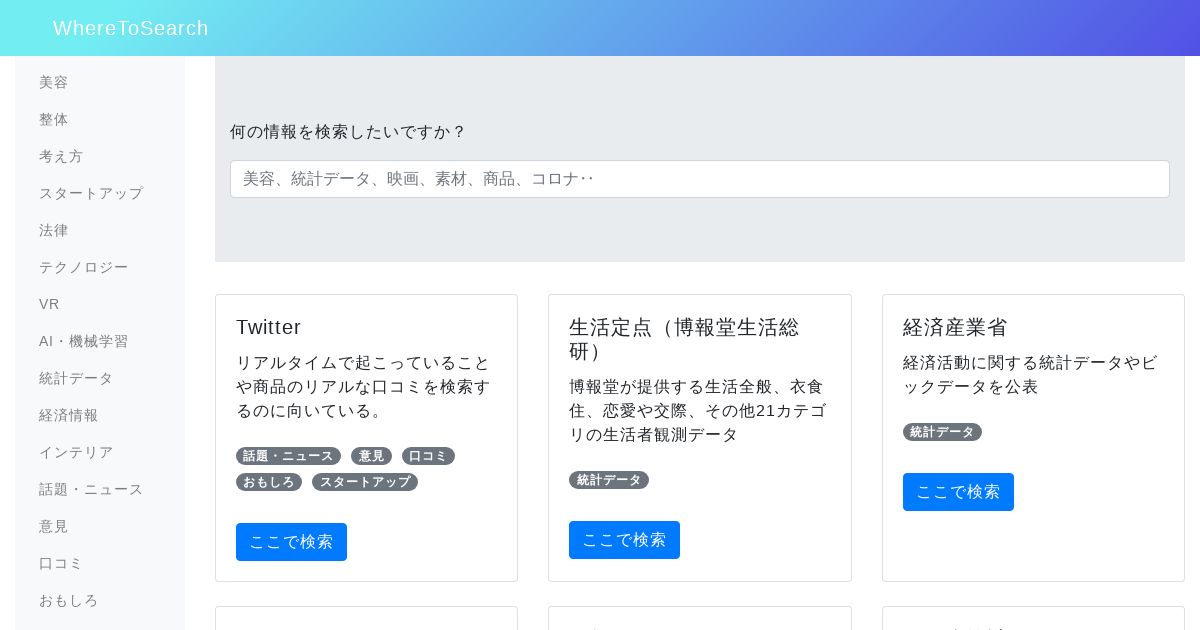Click the おもしろ tag on Twitter card

[269, 482]
